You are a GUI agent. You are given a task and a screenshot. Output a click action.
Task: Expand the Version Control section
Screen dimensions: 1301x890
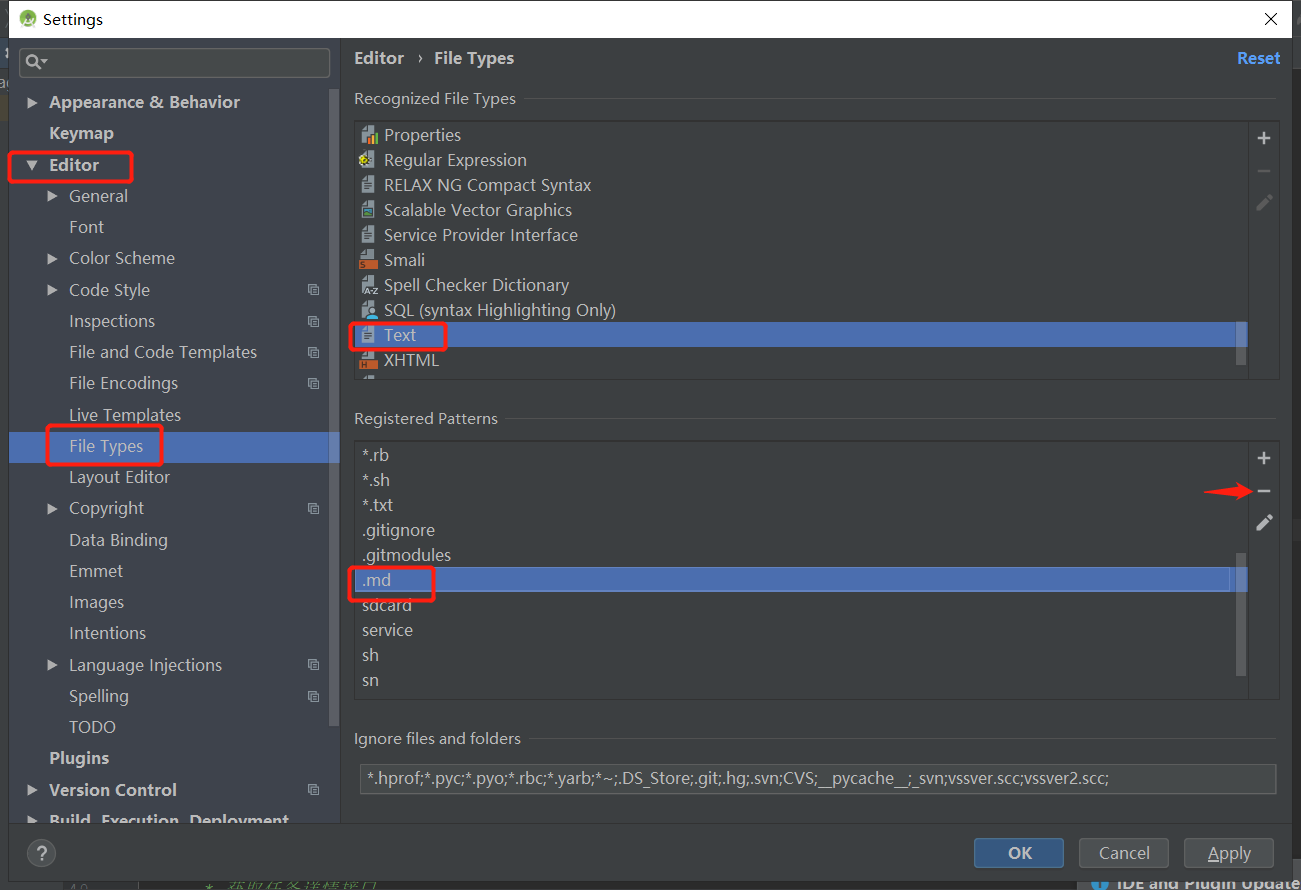coord(32,789)
